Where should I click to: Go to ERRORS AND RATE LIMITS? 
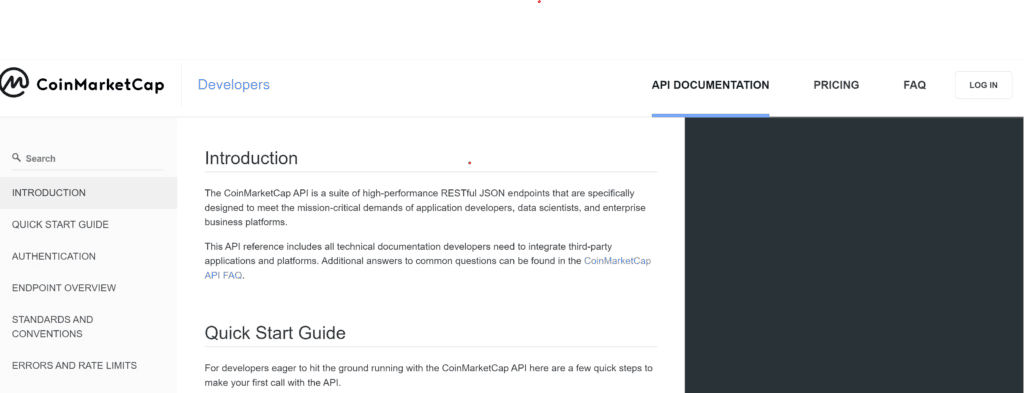pos(74,366)
